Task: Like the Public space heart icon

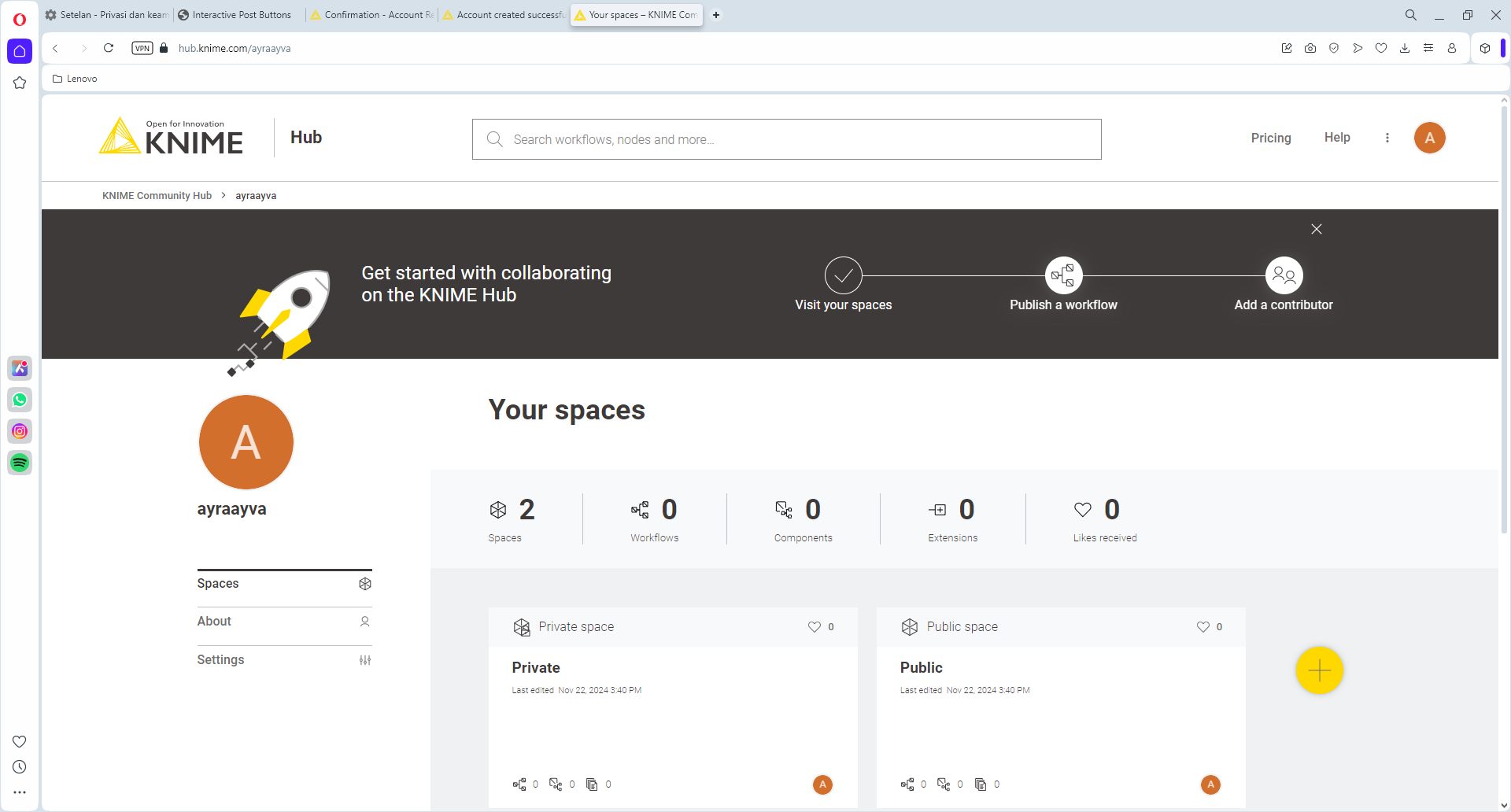Action: (x=1203, y=627)
